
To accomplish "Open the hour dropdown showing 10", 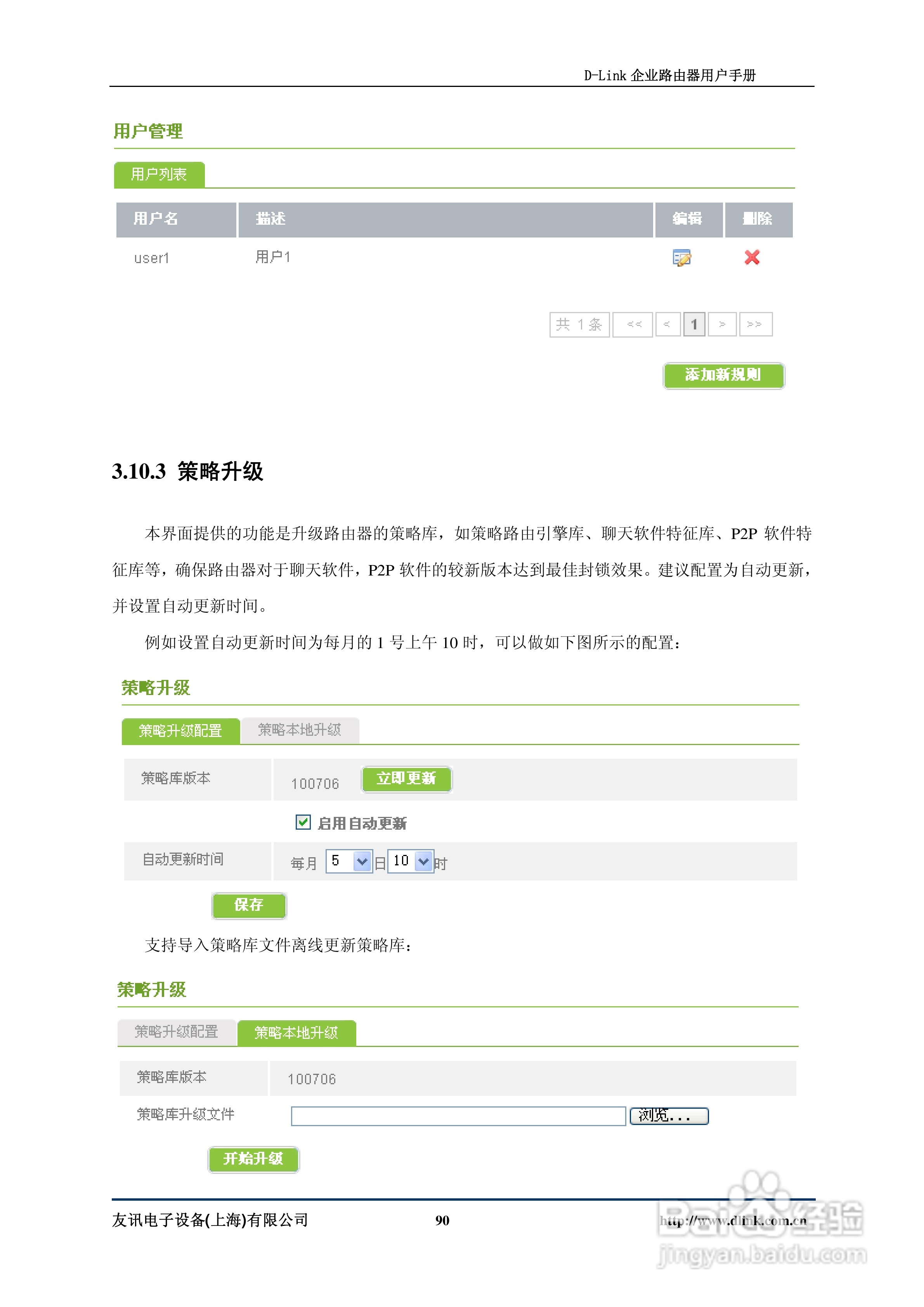I will point(411,861).
